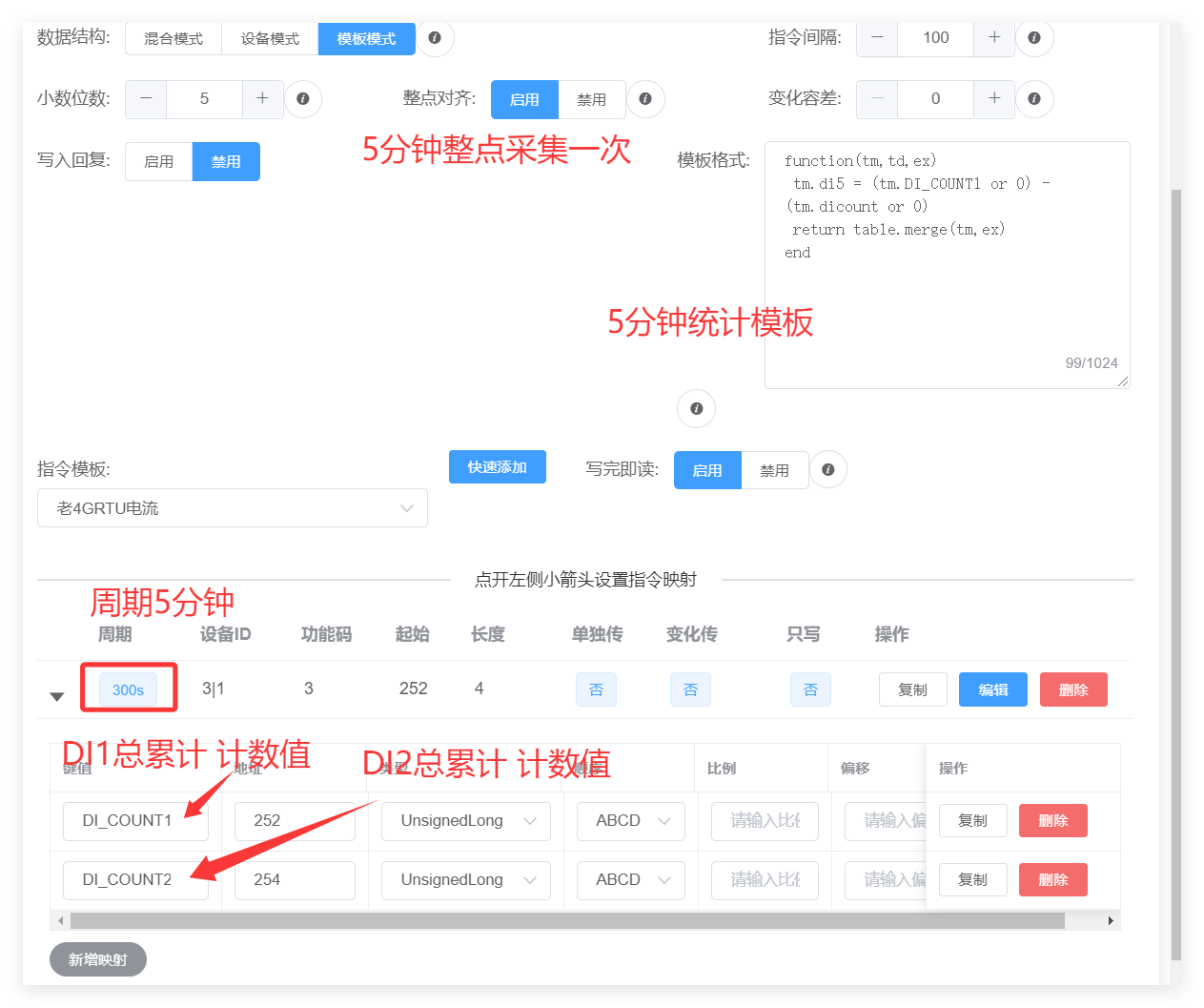Click 比例 input in DI_COUNT2 row
The image size is (1204, 1008).
point(765,880)
